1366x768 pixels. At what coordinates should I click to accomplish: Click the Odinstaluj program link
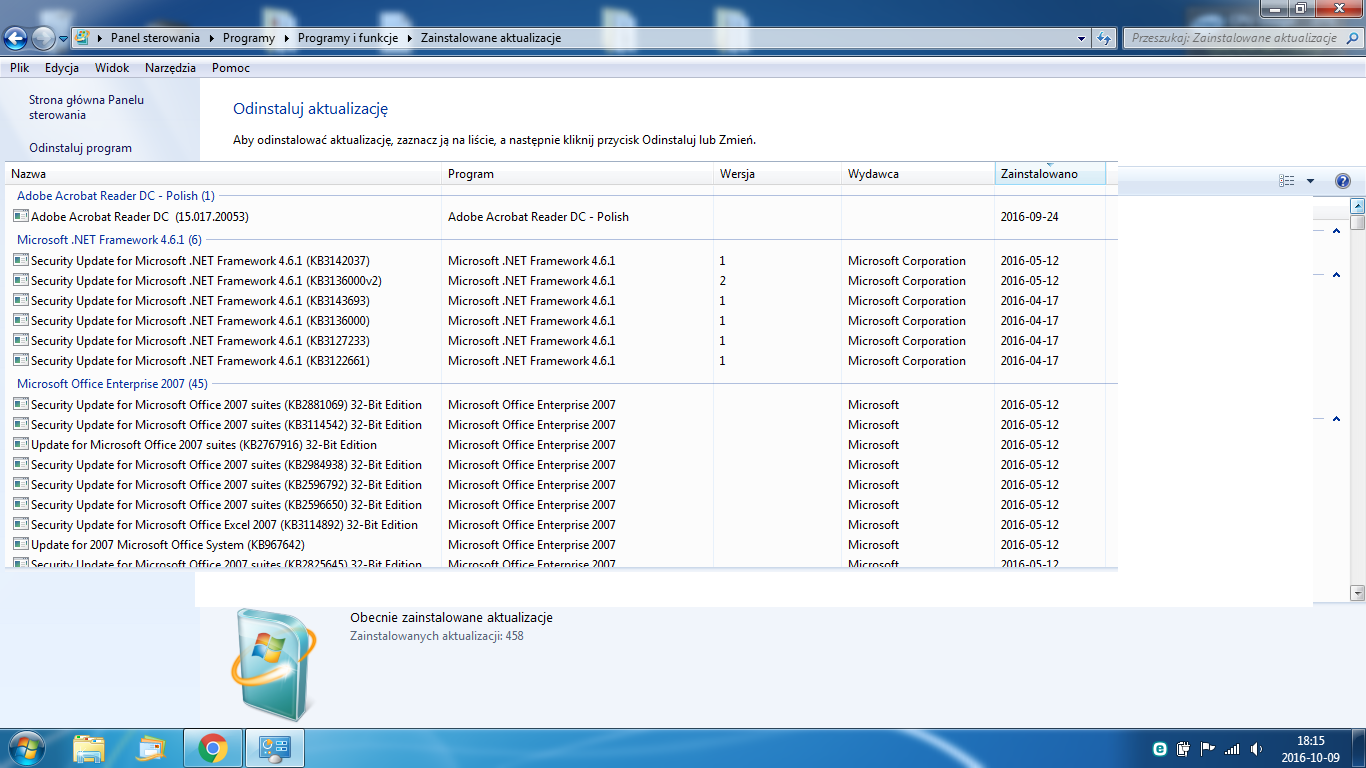[80, 148]
